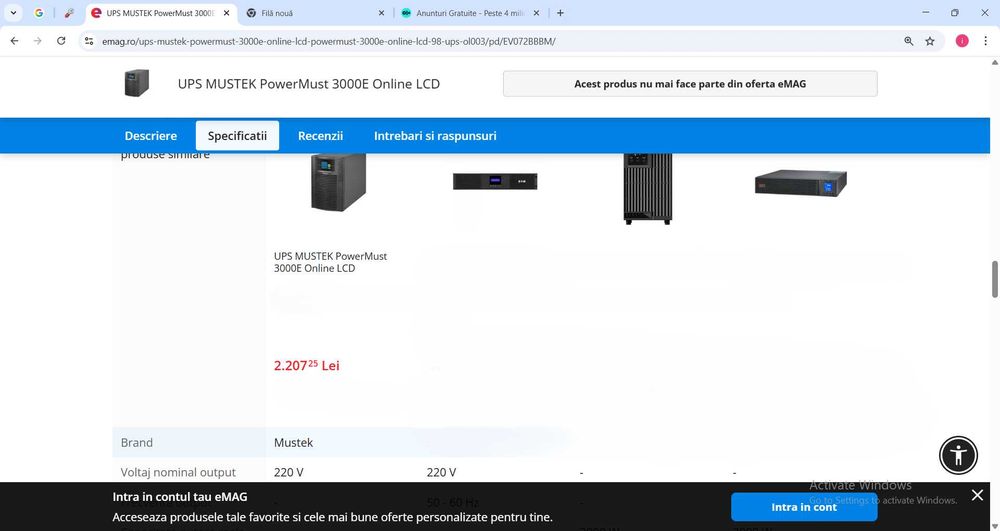Open the tab search dropdown arrow
Image resolution: width=1000 pixels, height=531 pixels.
[13, 13]
